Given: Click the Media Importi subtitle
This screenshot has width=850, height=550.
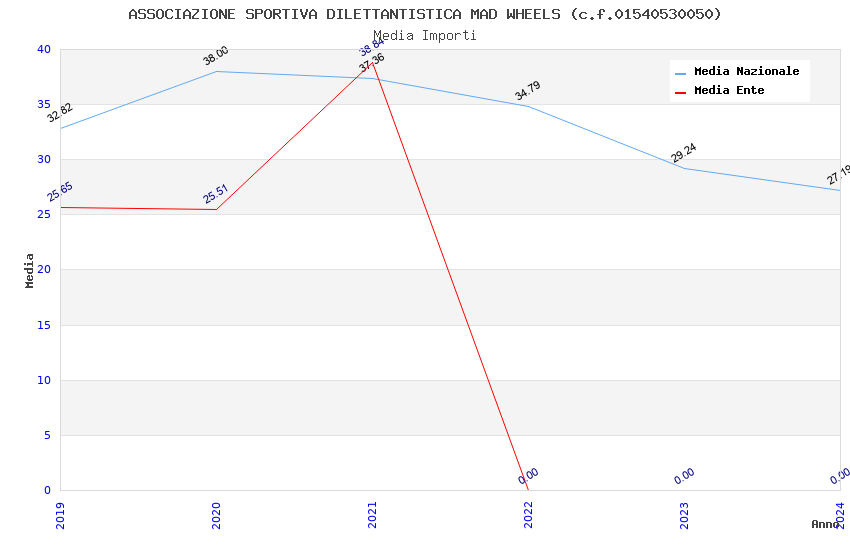Looking at the screenshot, I should [425, 36].
